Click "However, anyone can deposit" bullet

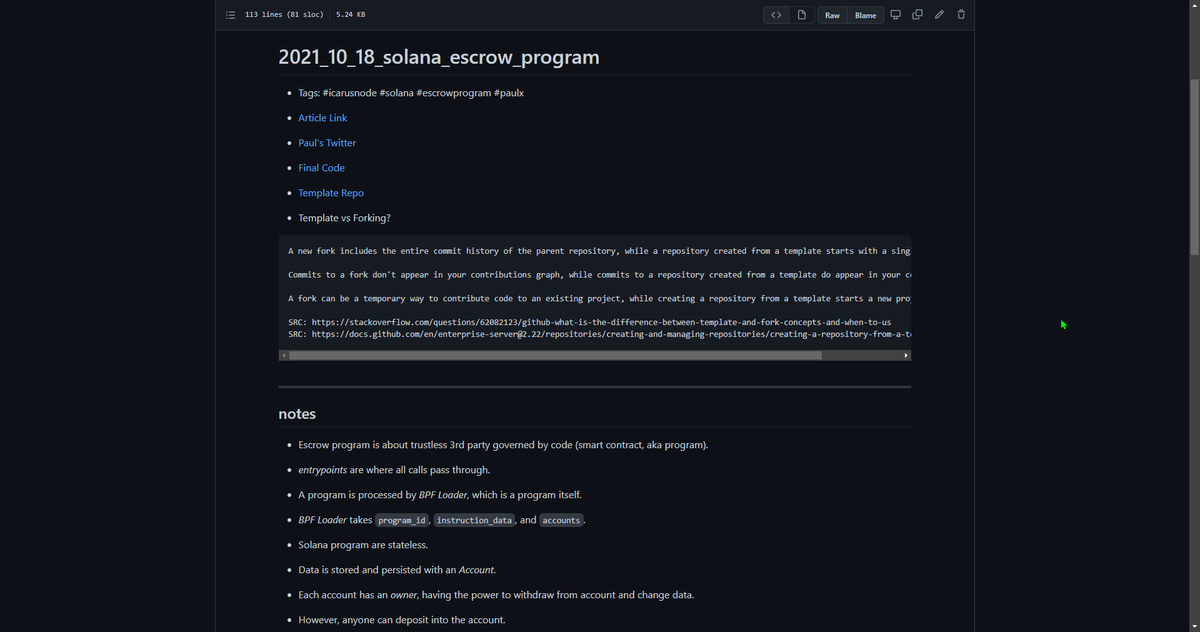[402, 620]
